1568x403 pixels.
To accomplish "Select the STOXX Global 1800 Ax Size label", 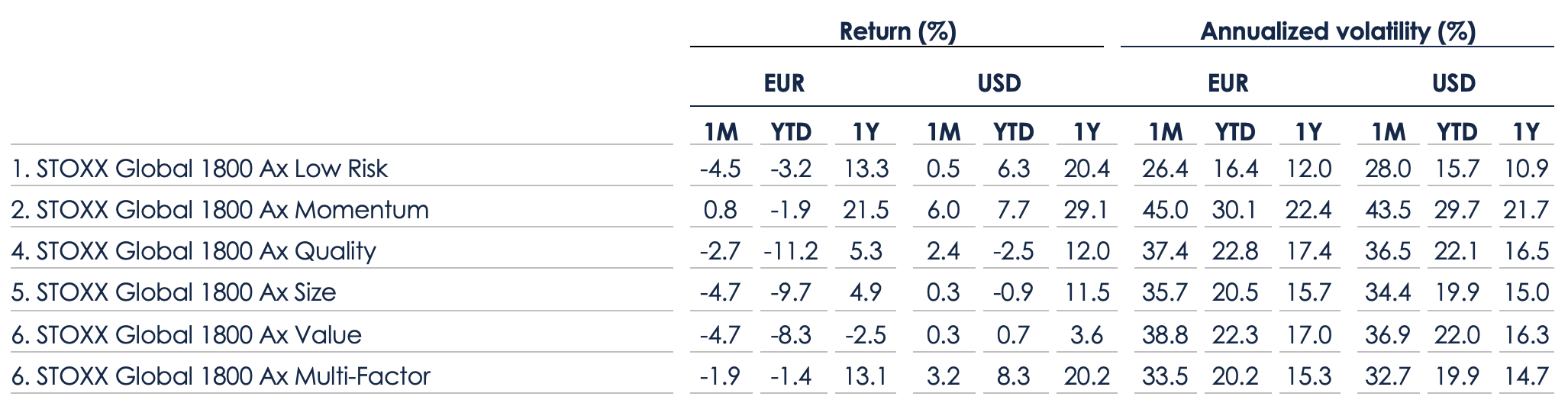I will pyautogui.click(x=173, y=292).
